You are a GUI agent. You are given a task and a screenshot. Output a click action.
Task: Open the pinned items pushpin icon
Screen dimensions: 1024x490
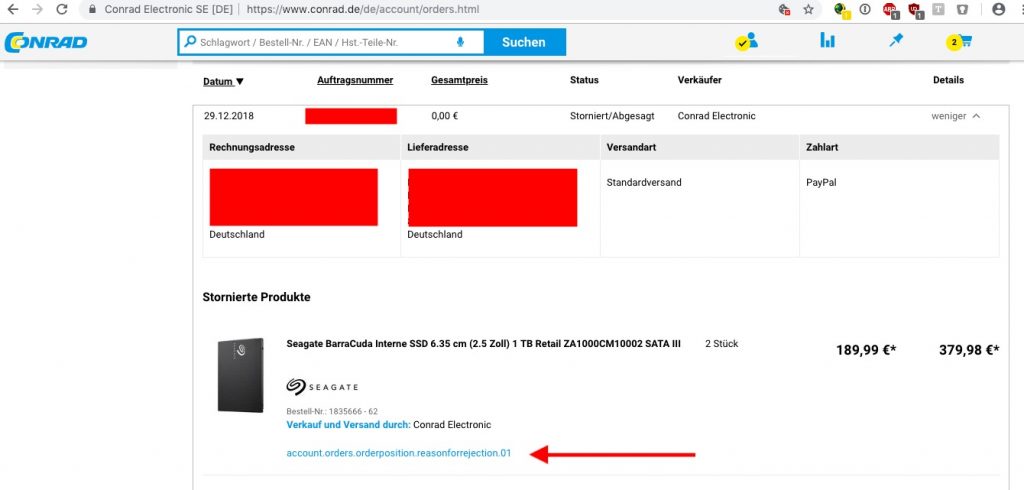[x=896, y=41]
